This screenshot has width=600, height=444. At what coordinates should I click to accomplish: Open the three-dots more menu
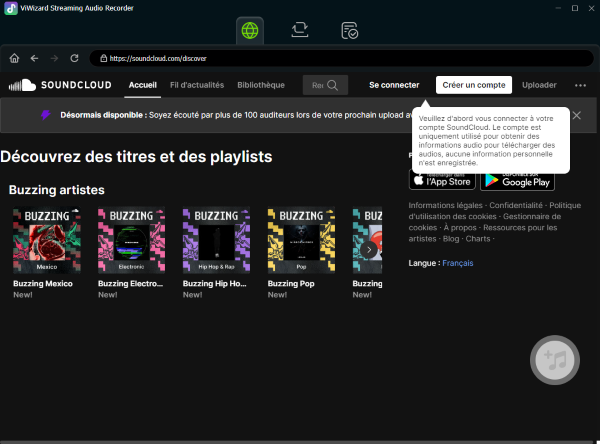coord(580,85)
